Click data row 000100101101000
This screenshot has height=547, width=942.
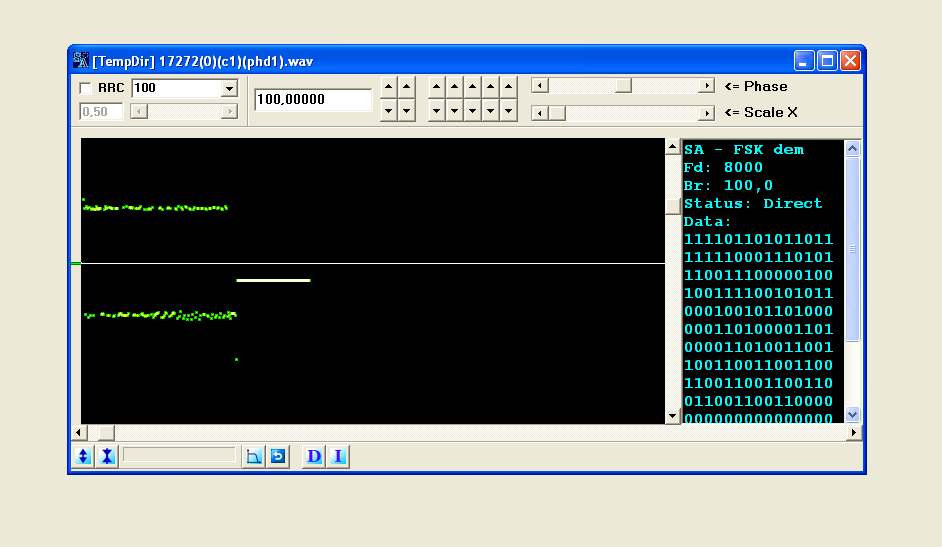pyautogui.click(x=758, y=312)
